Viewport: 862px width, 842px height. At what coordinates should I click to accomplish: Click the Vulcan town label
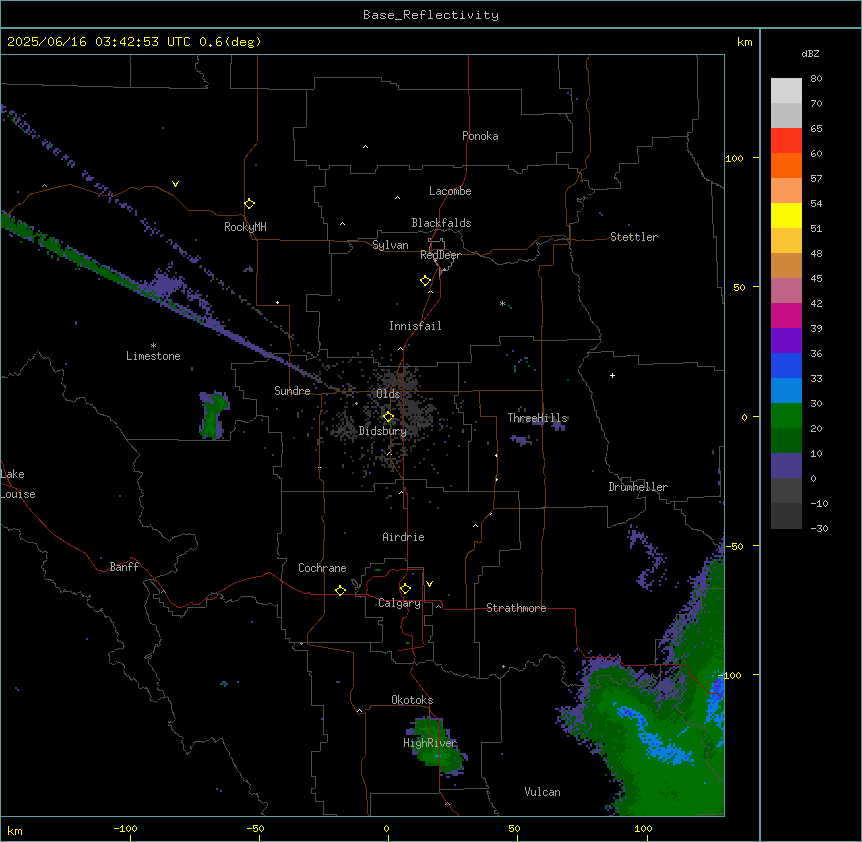(542, 792)
